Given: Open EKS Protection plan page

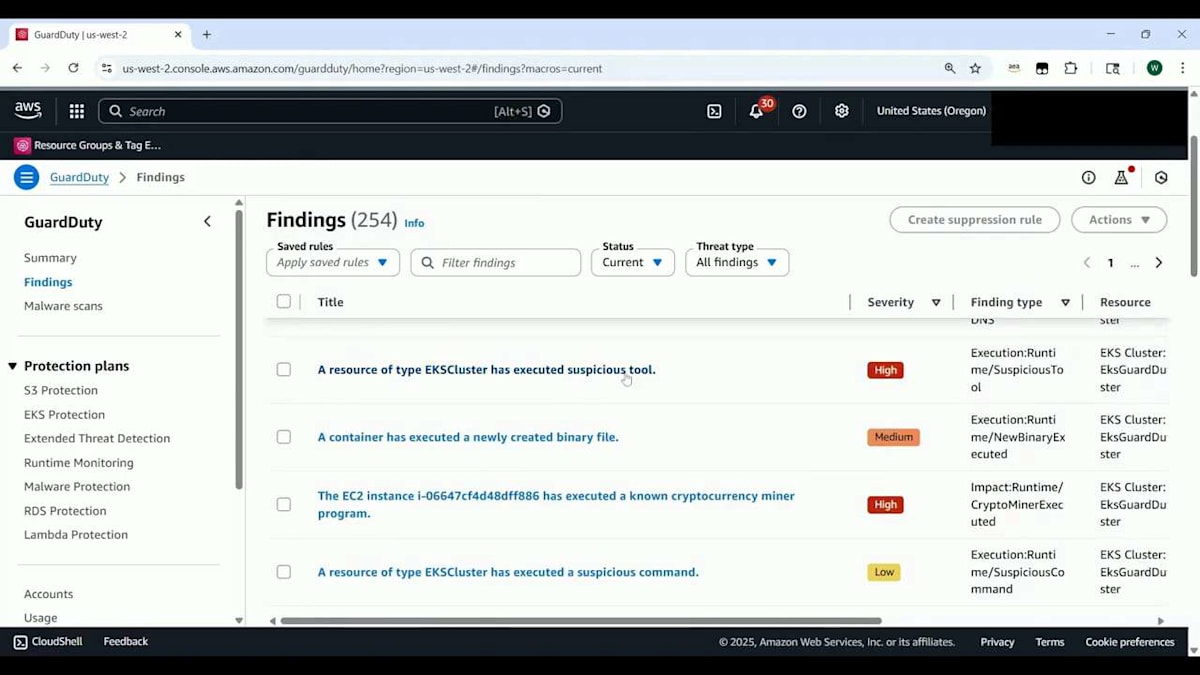Looking at the screenshot, I should pos(64,414).
